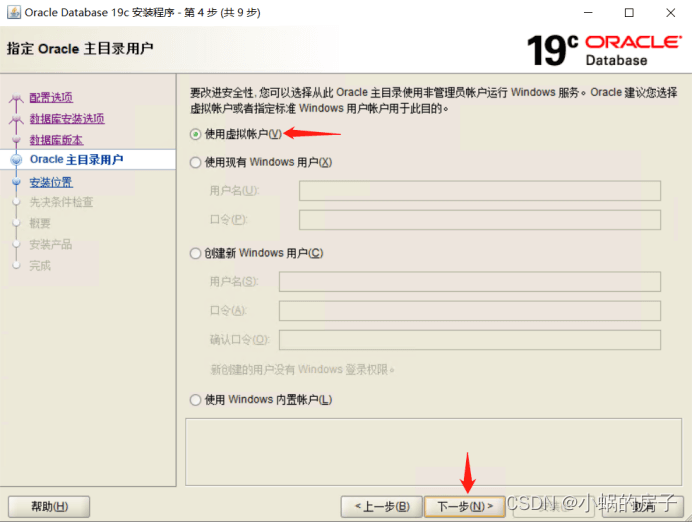
Task: Choose 使用现有 Windows 用户(X) option
Action: [196, 163]
